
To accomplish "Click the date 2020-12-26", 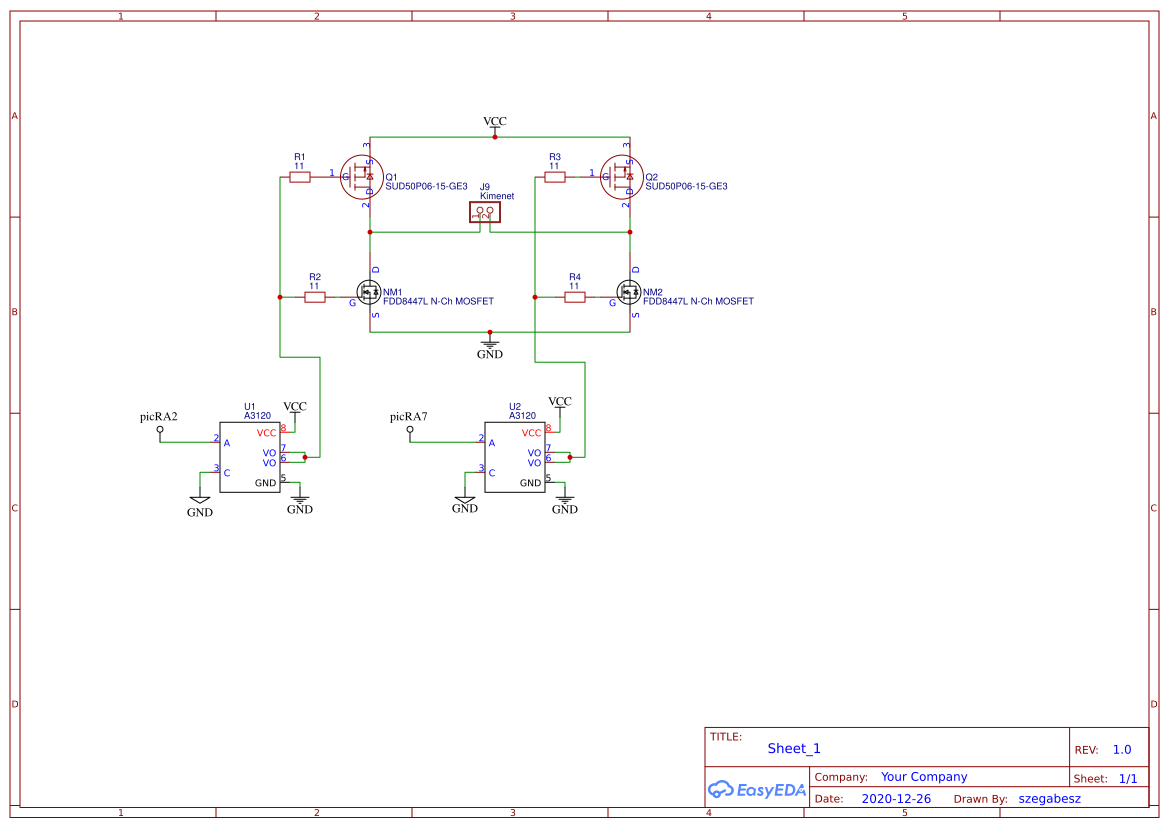I will pyautogui.click(x=896, y=799).
